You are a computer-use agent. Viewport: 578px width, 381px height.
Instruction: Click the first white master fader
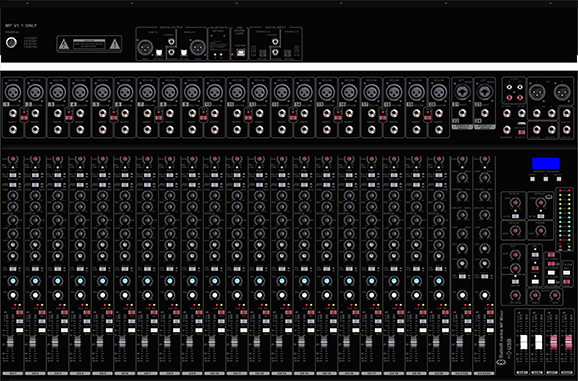(523, 342)
